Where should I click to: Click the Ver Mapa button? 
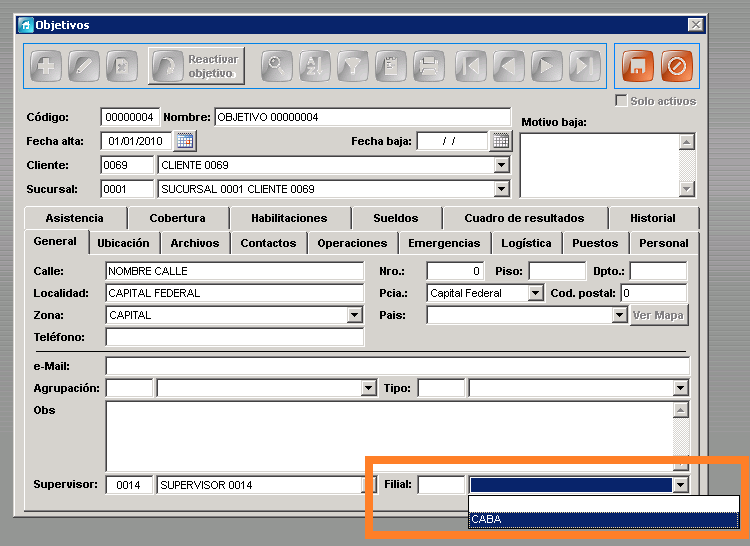coord(659,316)
